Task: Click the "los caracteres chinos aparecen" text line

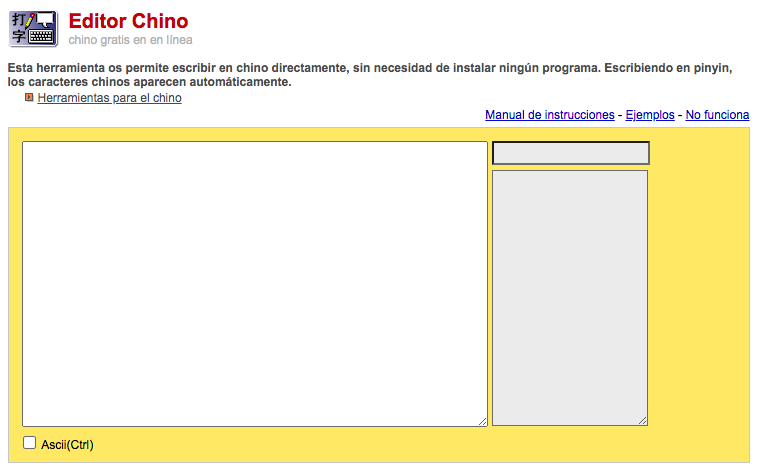Action: (149, 81)
